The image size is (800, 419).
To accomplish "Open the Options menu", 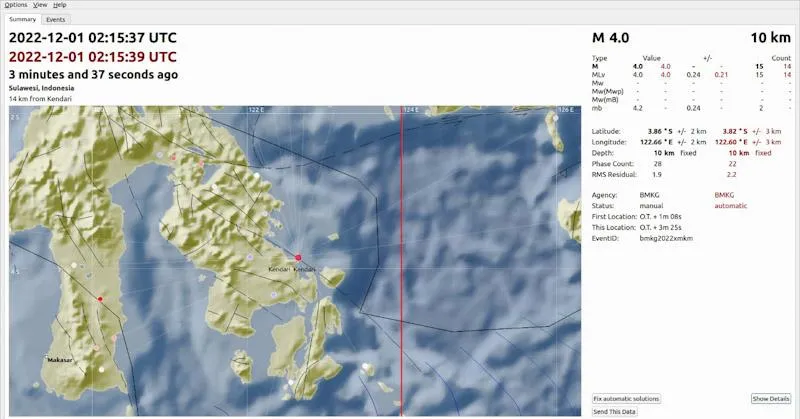I will point(16,5).
